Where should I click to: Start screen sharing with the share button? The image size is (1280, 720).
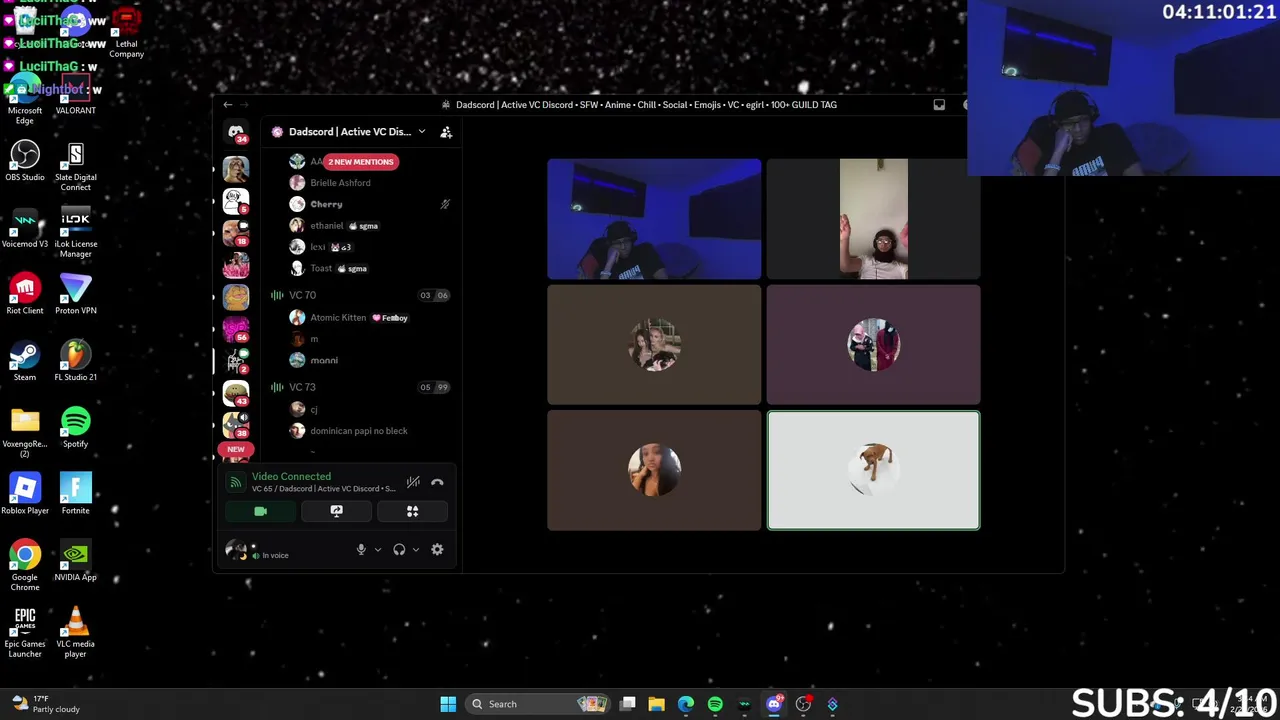click(x=336, y=511)
